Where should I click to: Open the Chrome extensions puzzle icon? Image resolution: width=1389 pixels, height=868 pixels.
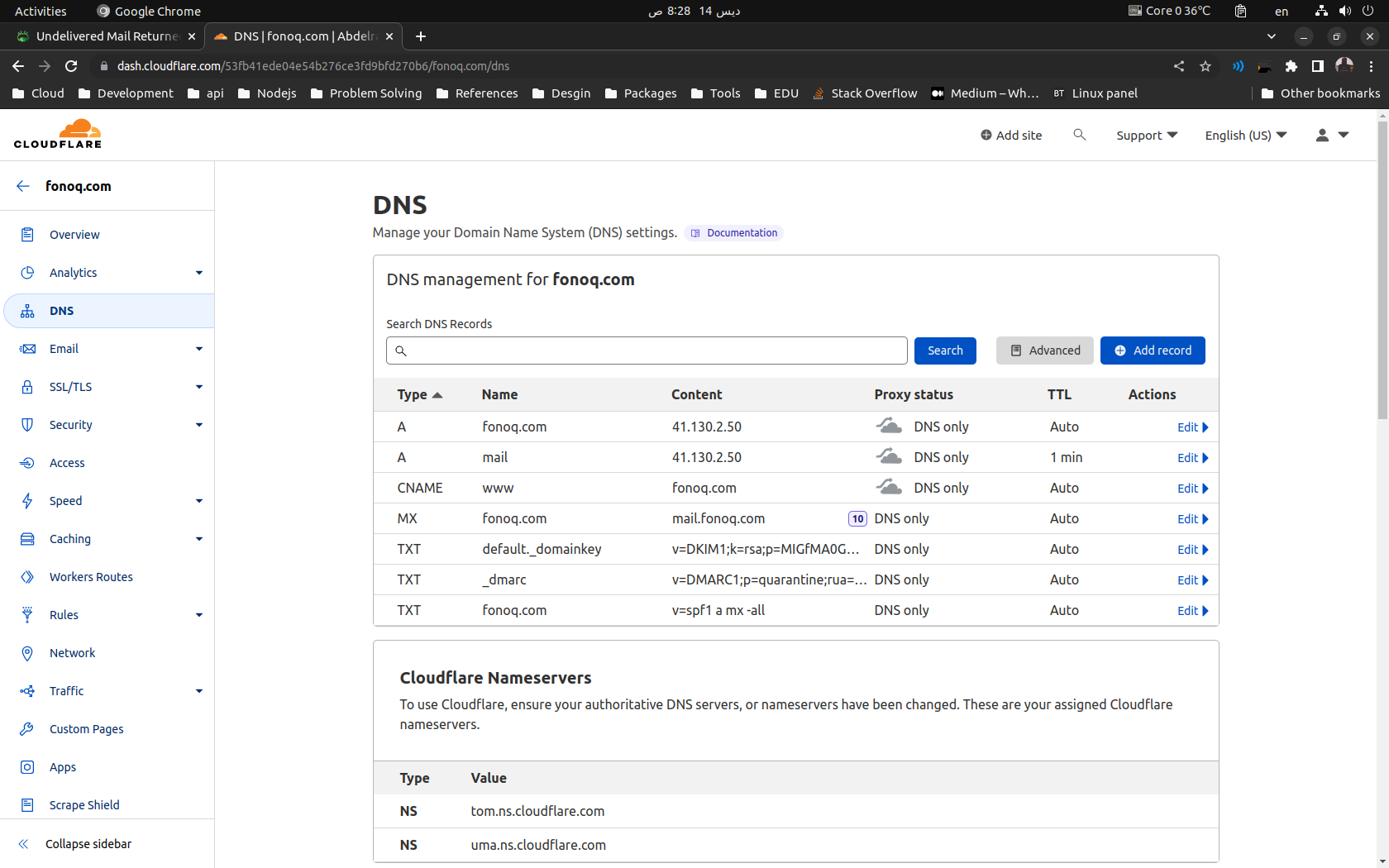pyautogui.click(x=1291, y=66)
